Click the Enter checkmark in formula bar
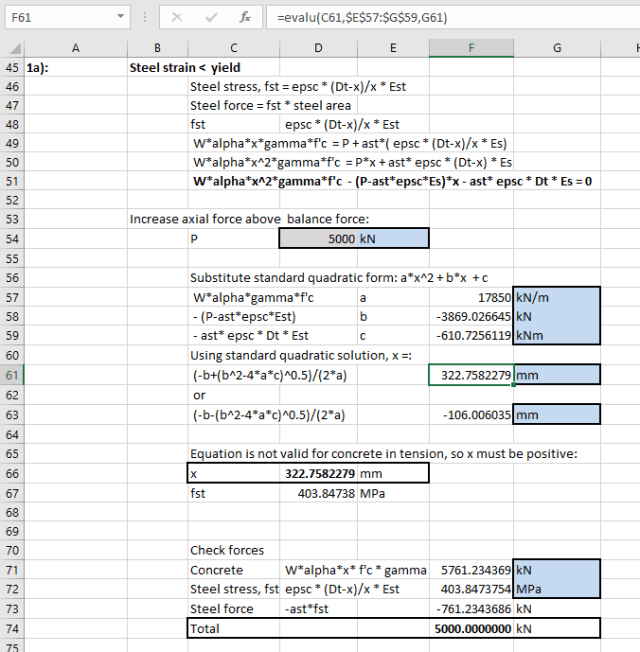This screenshot has height=652, width=640. click(x=211, y=18)
